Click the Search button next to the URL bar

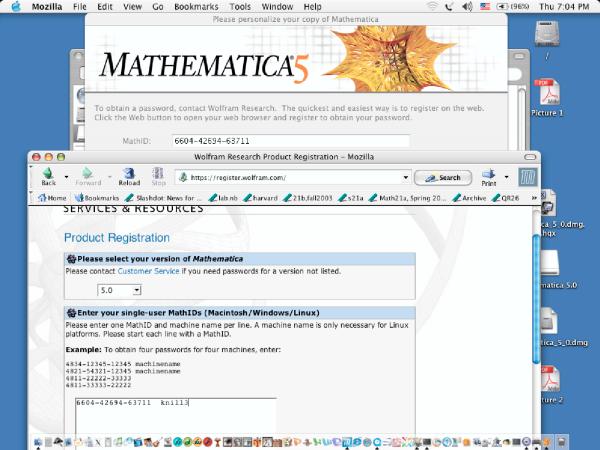coord(443,177)
